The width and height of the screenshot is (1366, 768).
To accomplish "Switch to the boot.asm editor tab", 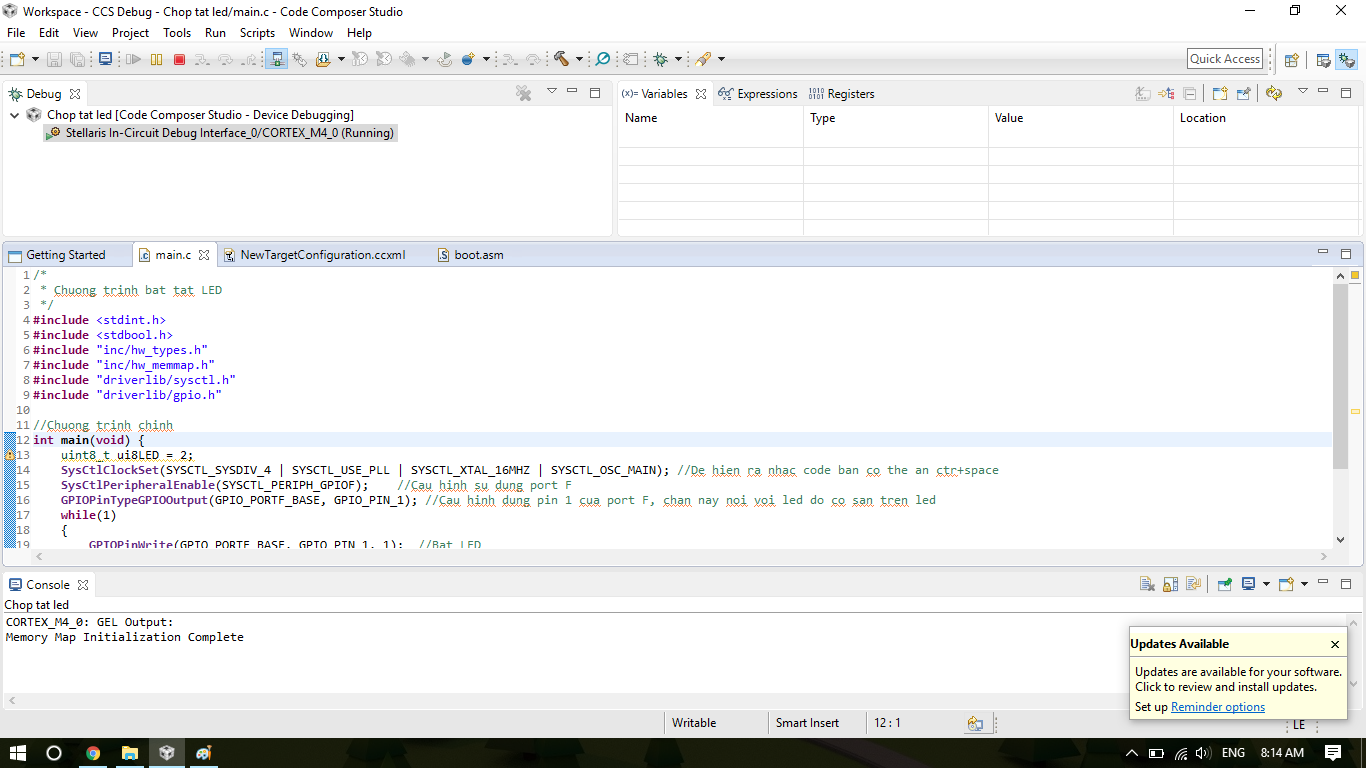I will coord(478,255).
